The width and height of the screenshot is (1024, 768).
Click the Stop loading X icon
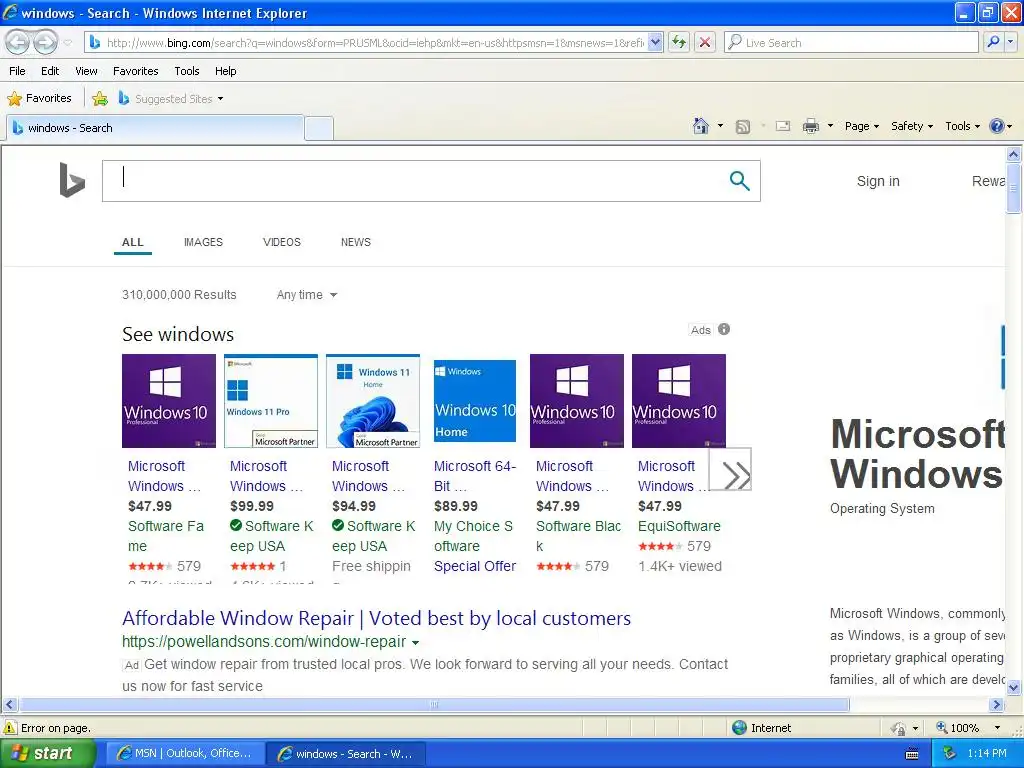[705, 42]
